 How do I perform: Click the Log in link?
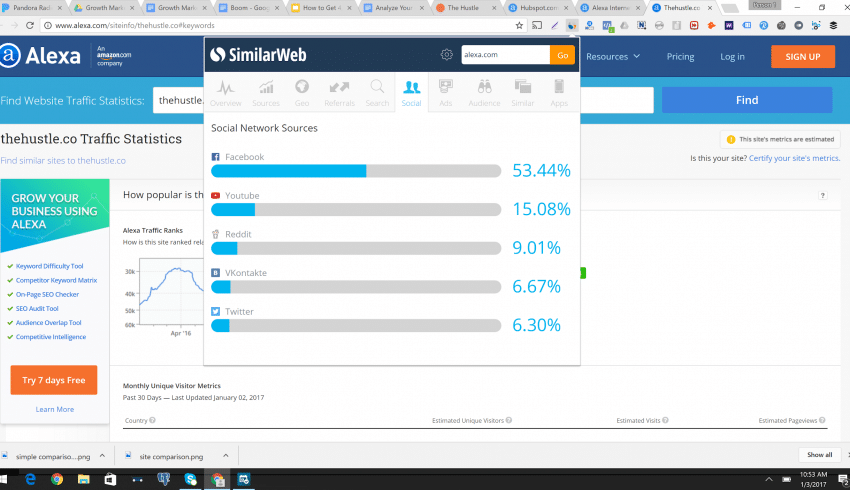pyautogui.click(x=732, y=56)
